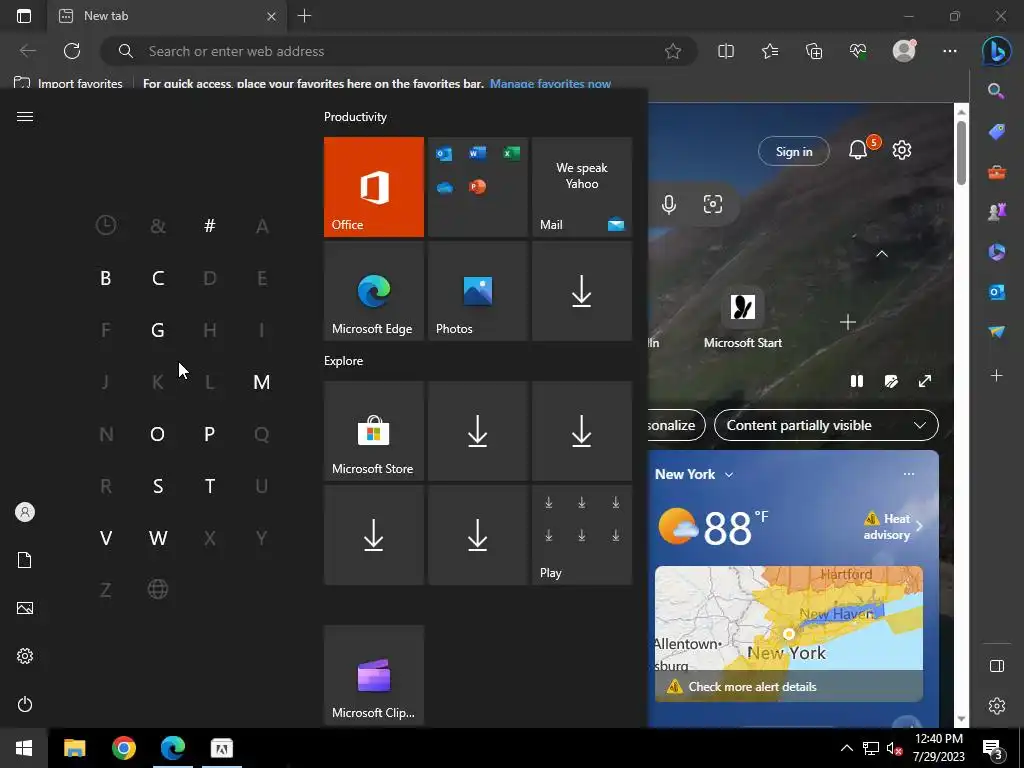Open the Office apps group tile
The image size is (1024, 768).
coord(477,187)
